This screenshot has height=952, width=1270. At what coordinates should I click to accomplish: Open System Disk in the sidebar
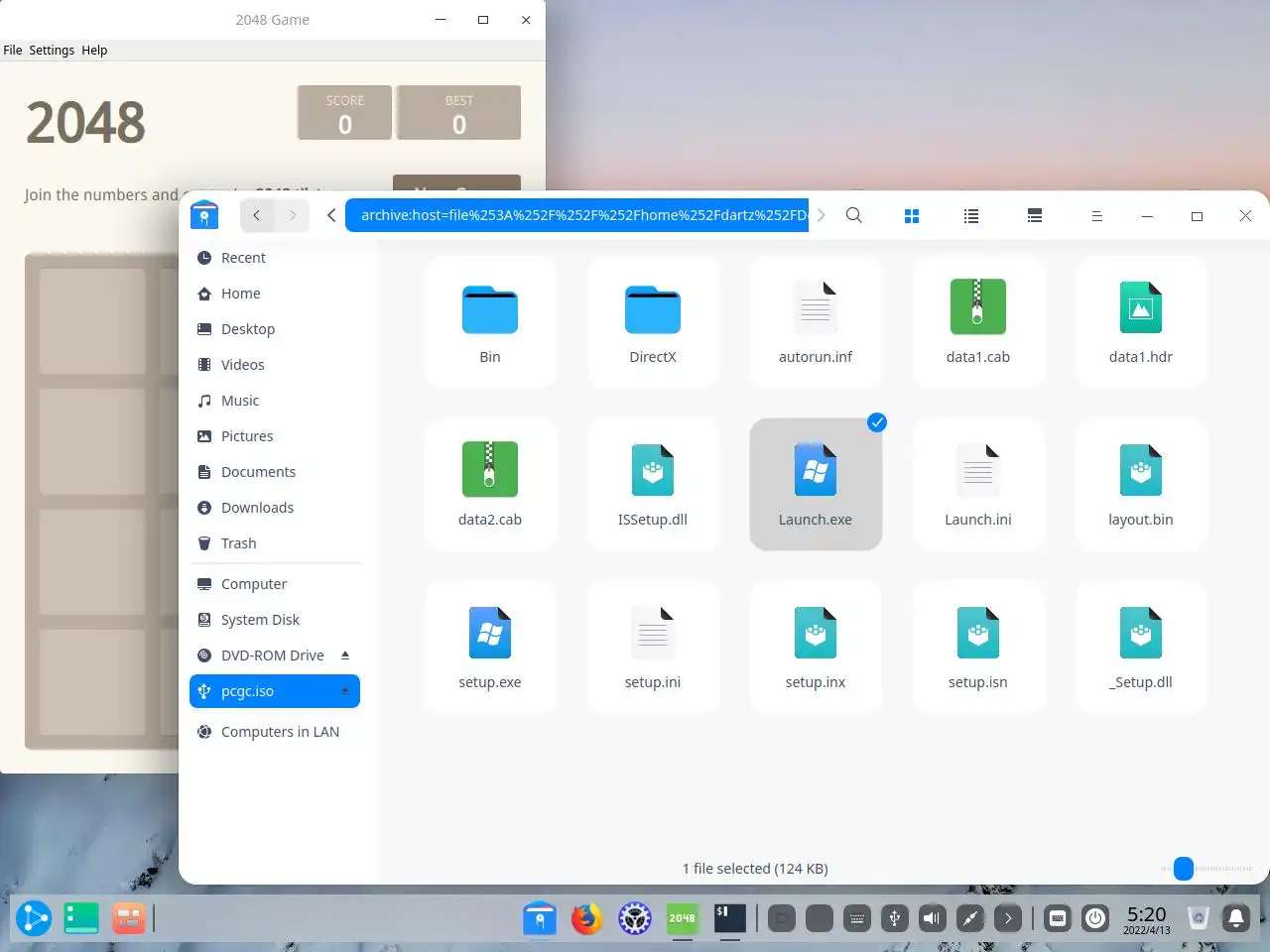274,620
